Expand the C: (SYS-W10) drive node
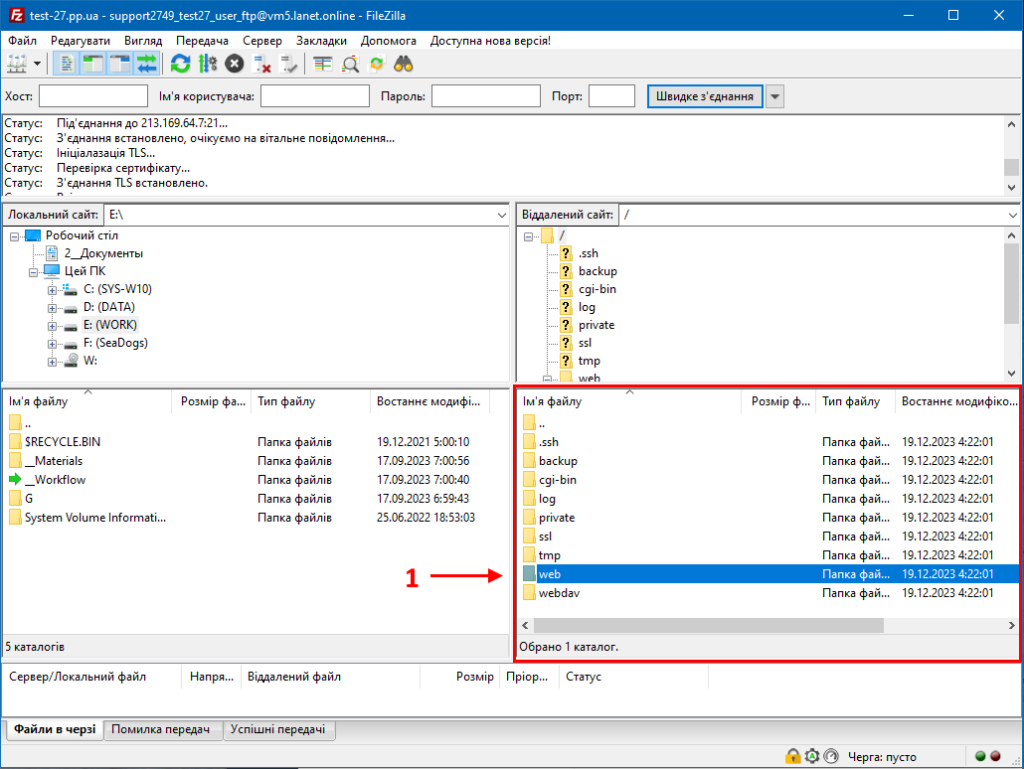1024x769 pixels. [52, 289]
